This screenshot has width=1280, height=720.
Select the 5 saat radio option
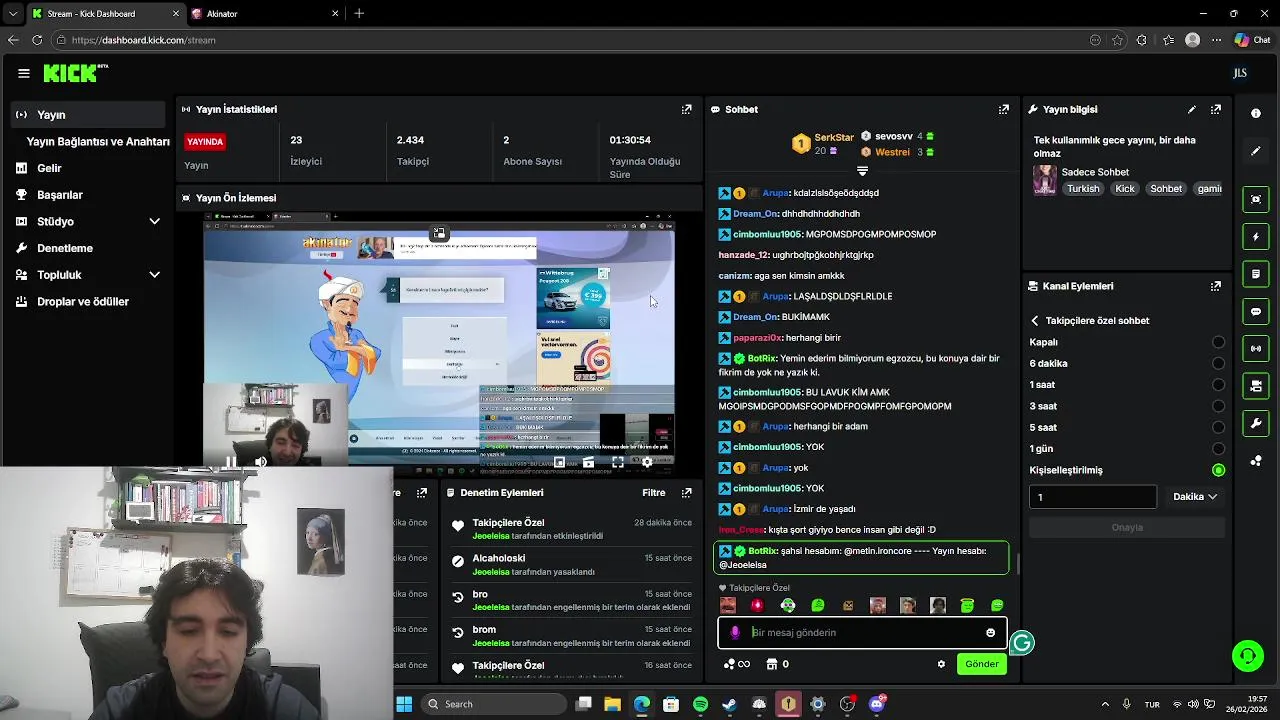click(x=1218, y=428)
